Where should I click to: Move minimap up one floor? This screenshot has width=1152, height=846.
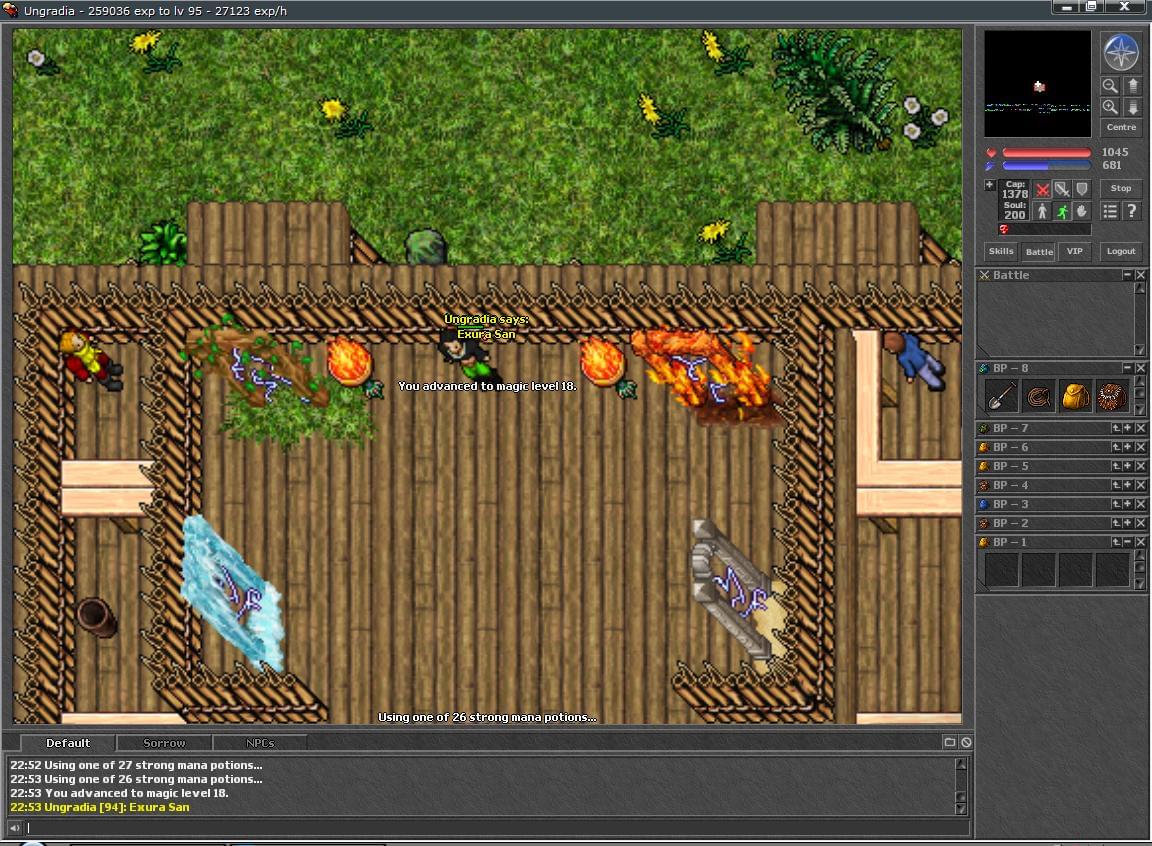(x=1133, y=86)
